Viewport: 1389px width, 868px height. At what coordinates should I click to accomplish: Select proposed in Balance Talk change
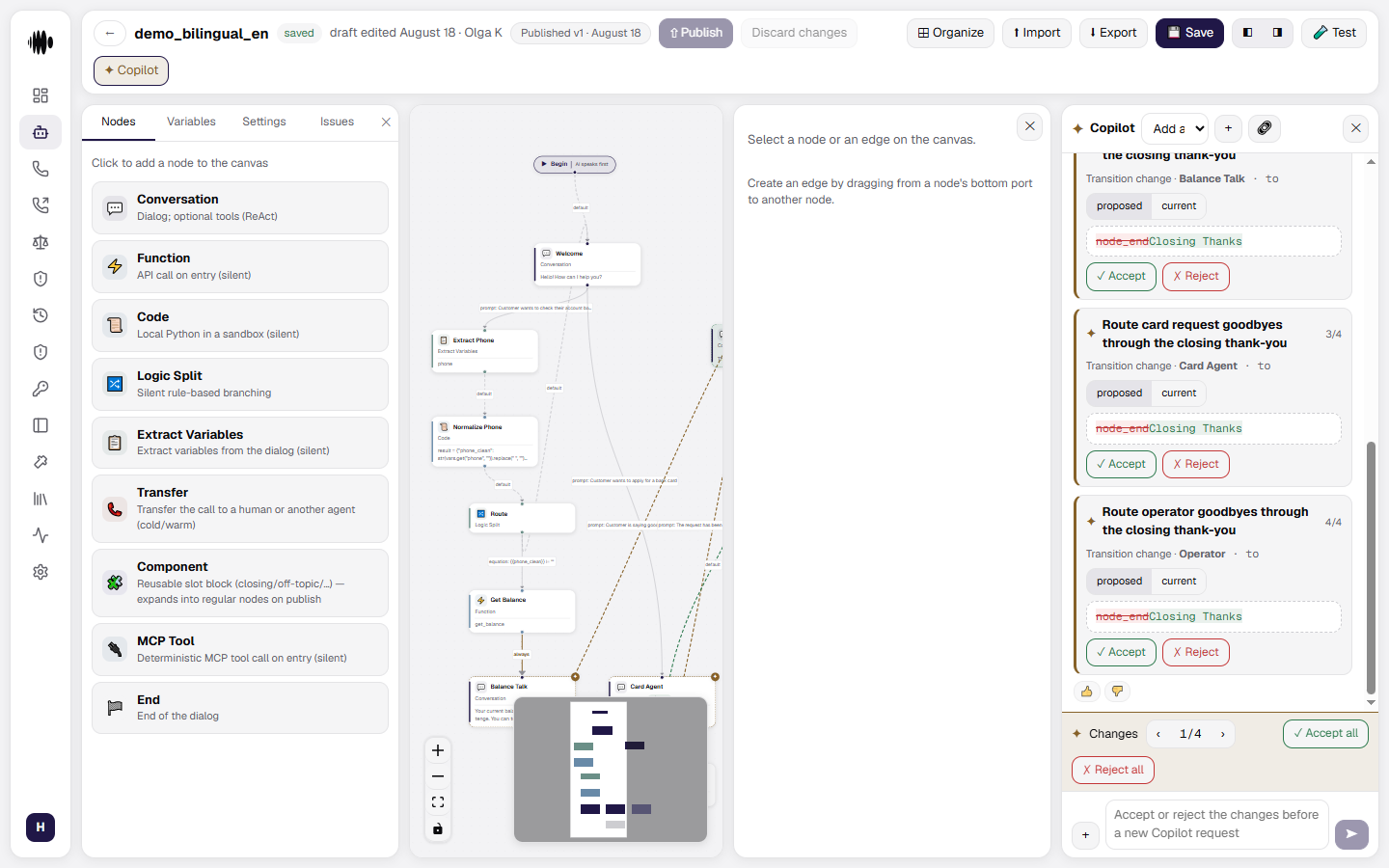tap(1119, 206)
